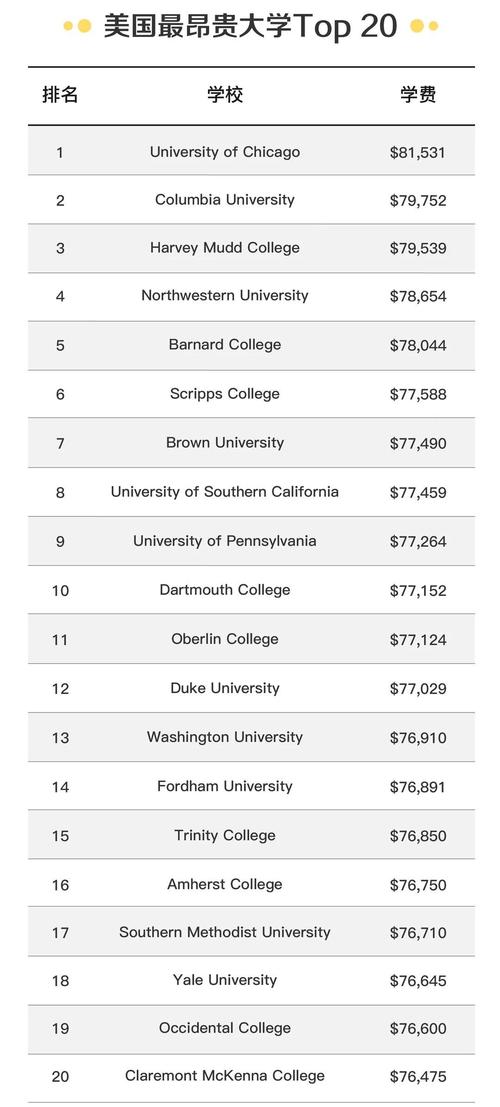The height and width of the screenshot is (1107, 500).
Task: Select Northwestern University in the table
Action: click(225, 296)
